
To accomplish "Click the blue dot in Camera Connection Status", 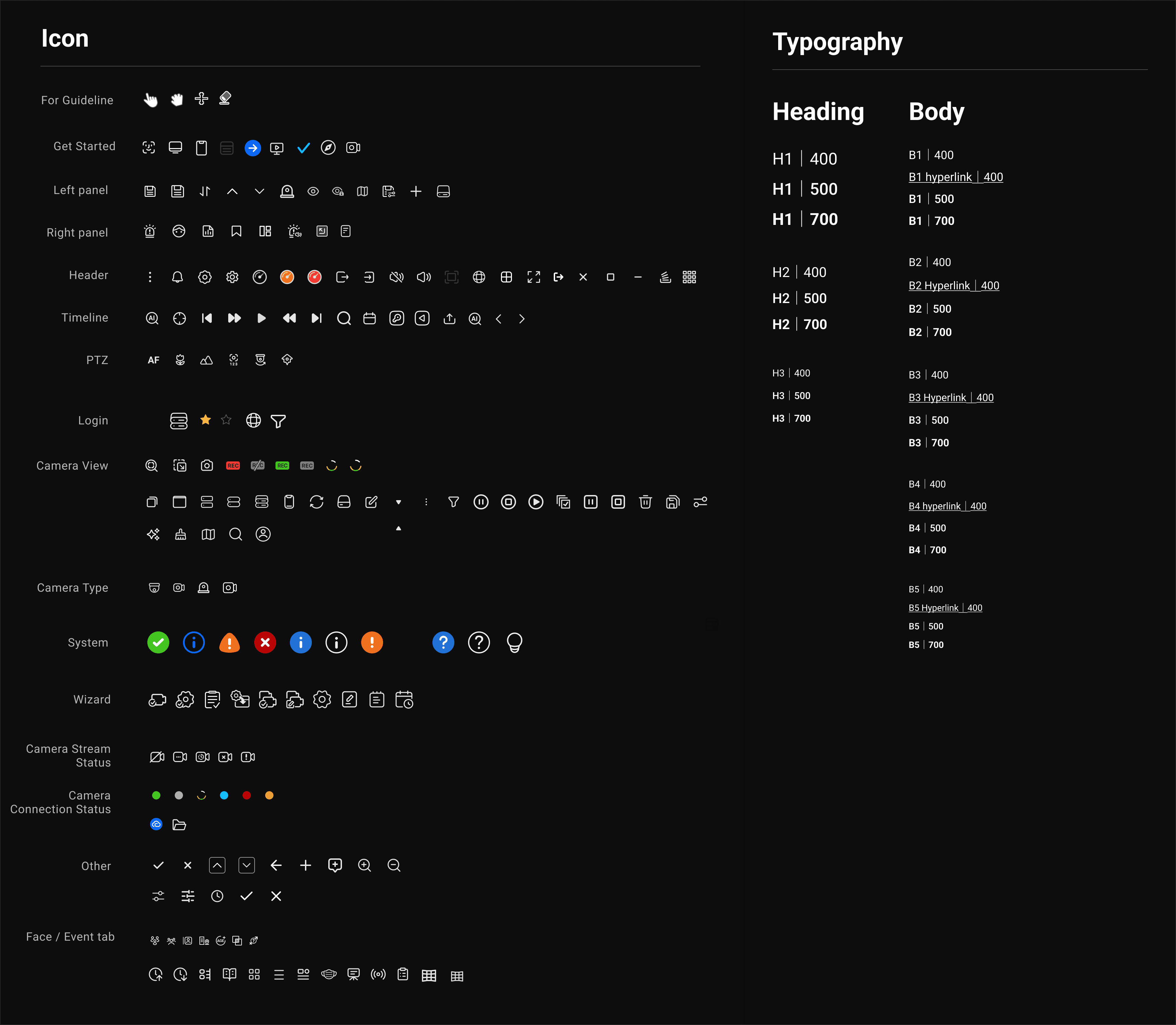I will 224,796.
